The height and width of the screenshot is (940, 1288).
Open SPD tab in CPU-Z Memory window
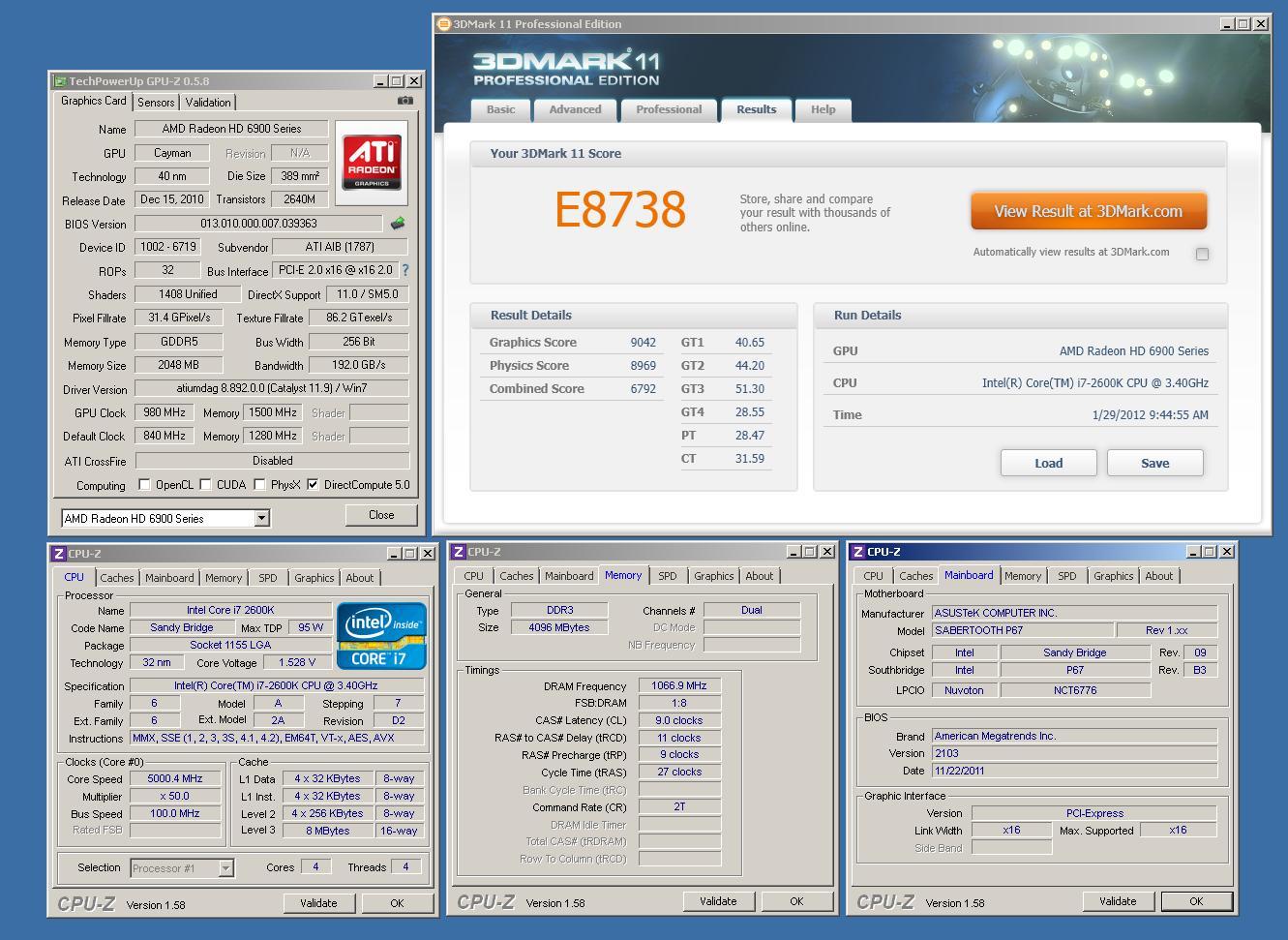[x=668, y=576]
